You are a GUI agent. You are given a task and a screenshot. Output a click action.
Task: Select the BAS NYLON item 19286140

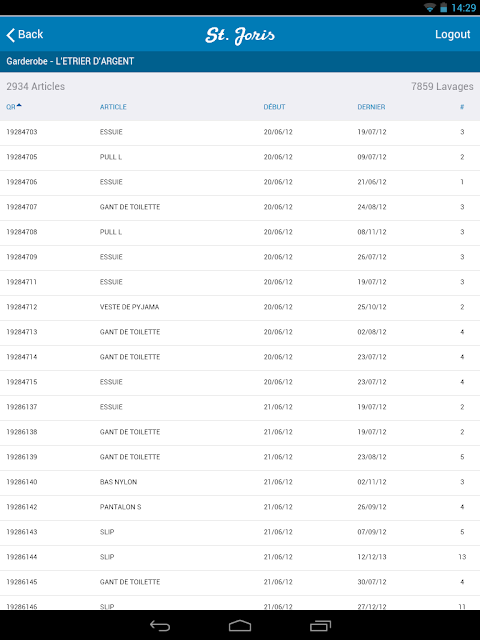pos(240,482)
